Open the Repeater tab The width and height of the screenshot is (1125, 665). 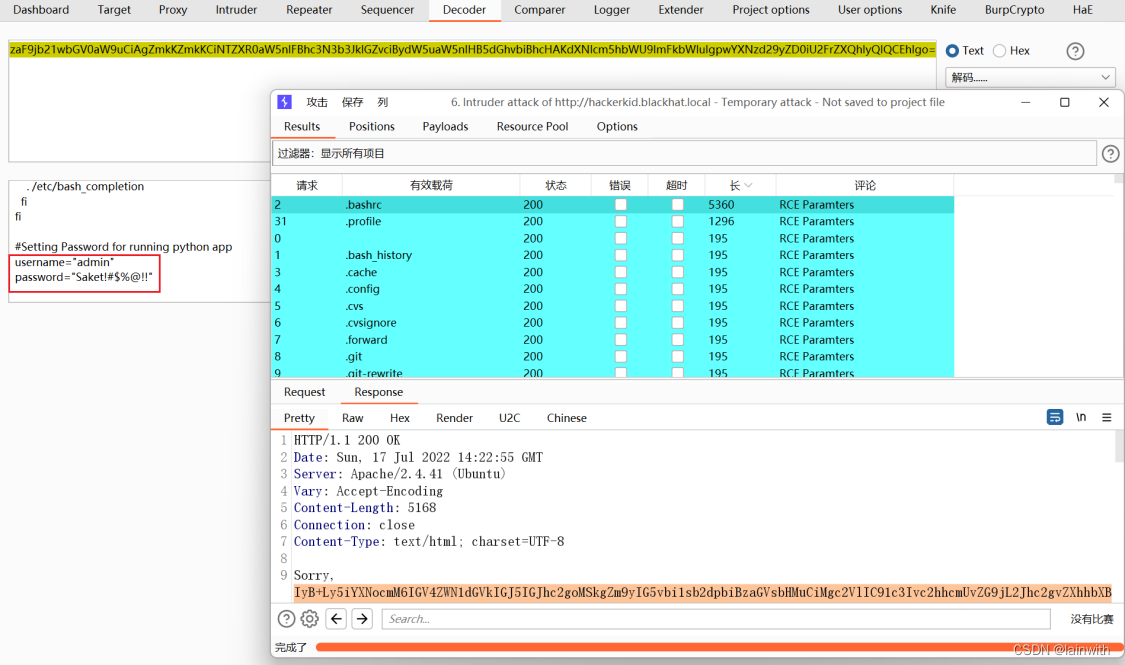coord(309,10)
